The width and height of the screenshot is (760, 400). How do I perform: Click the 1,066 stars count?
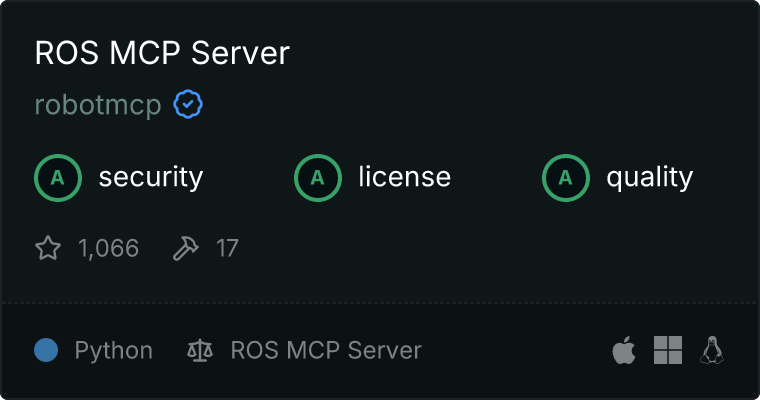click(108, 248)
